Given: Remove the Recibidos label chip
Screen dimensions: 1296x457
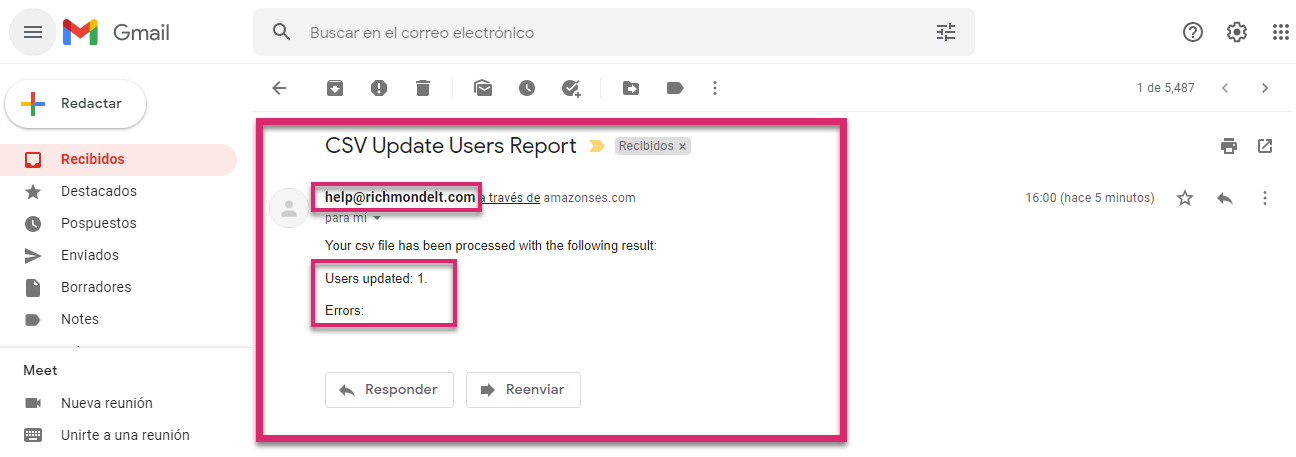Looking at the screenshot, I should point(683,146).
